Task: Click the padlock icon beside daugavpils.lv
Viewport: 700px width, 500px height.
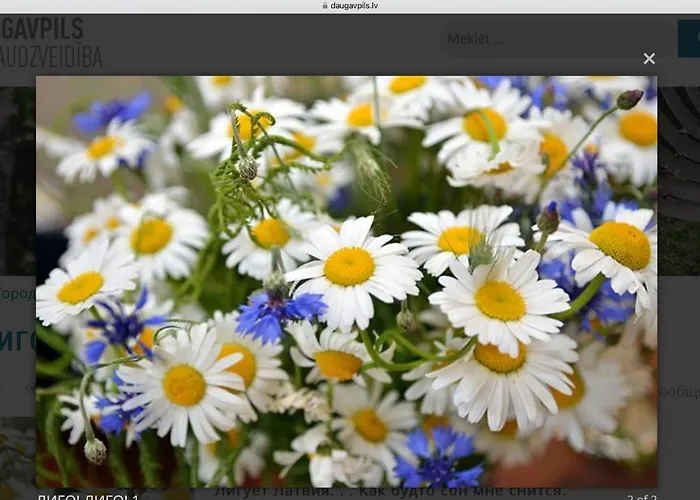Action: click(325, 6)
